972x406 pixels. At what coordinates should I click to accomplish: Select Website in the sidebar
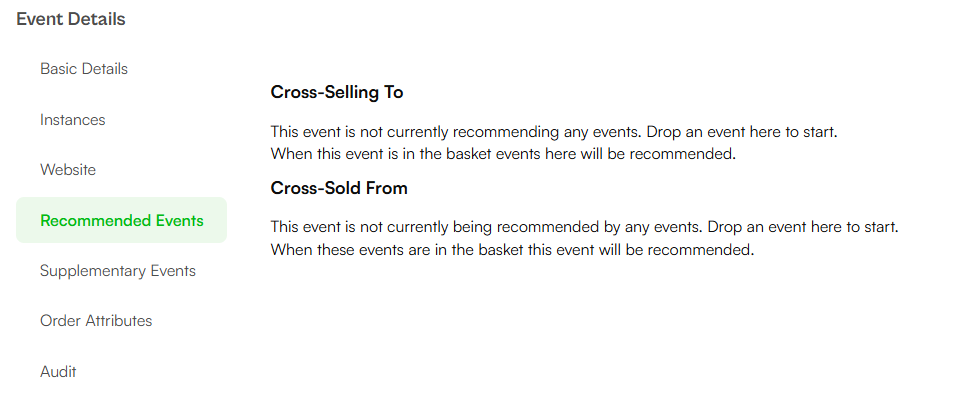point(68,170)
